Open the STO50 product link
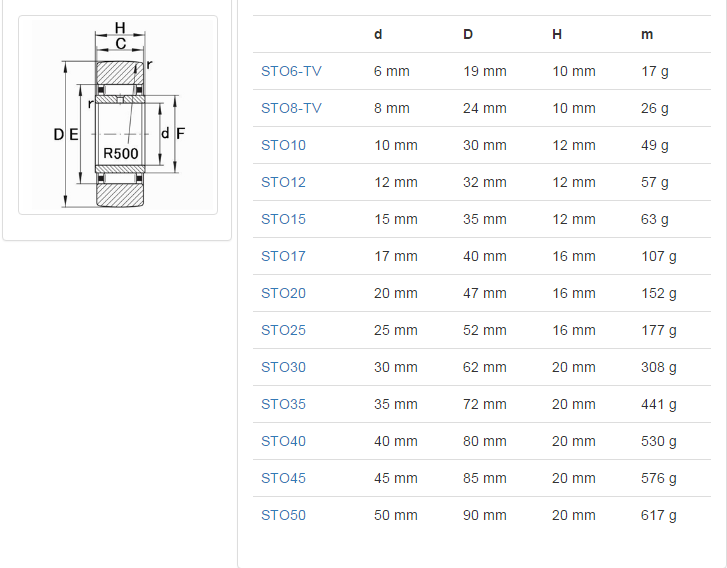Image resolution: width=727 pixels, height=568 pixels. (283, 515)
